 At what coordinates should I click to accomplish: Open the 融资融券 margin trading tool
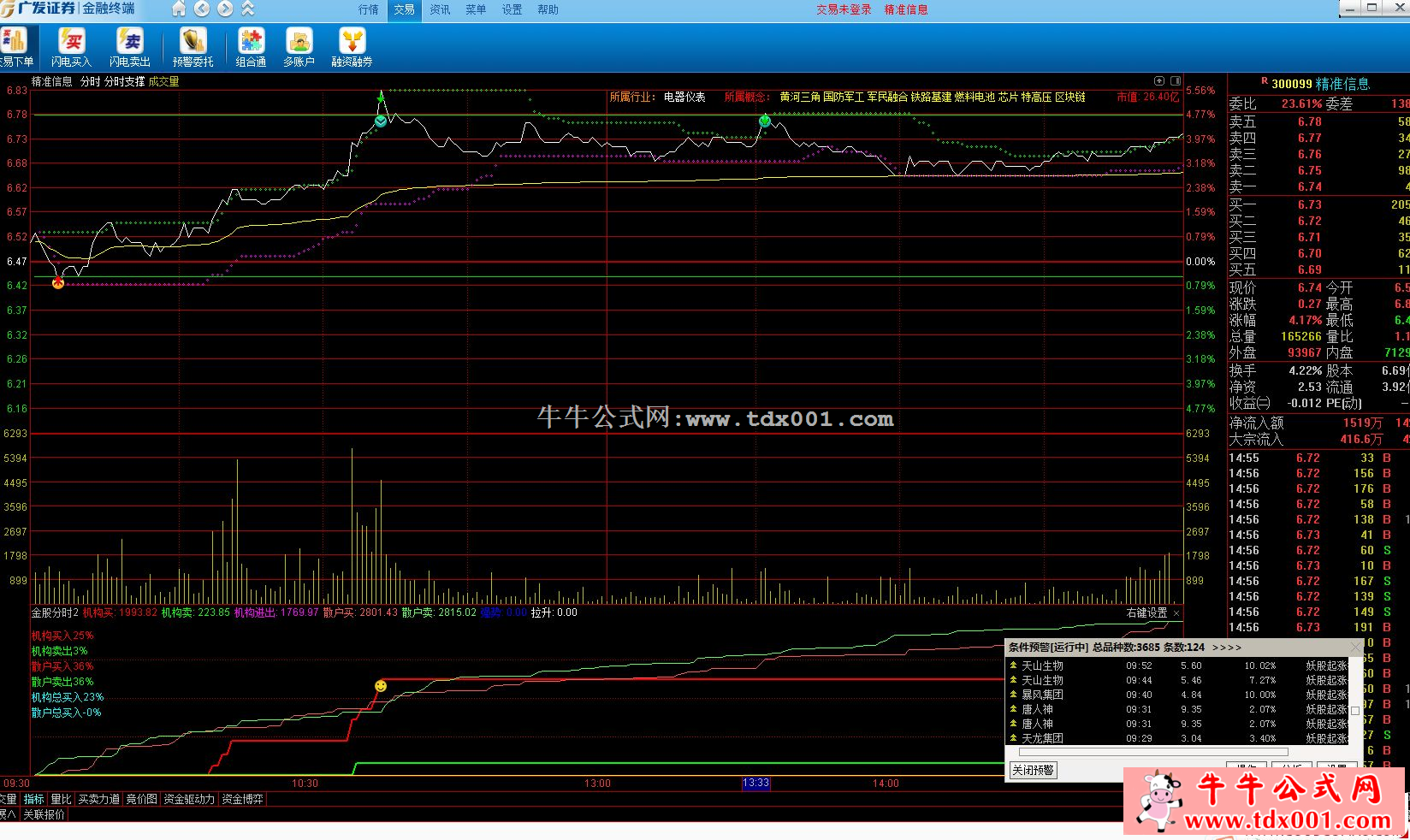352,47
